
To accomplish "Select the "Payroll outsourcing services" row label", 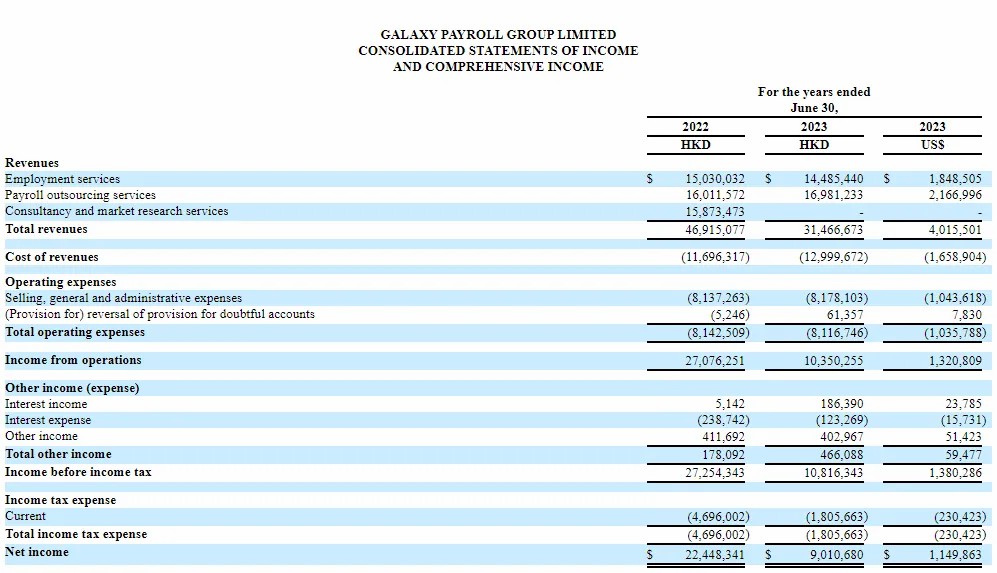I will click(x=80, y=195).
